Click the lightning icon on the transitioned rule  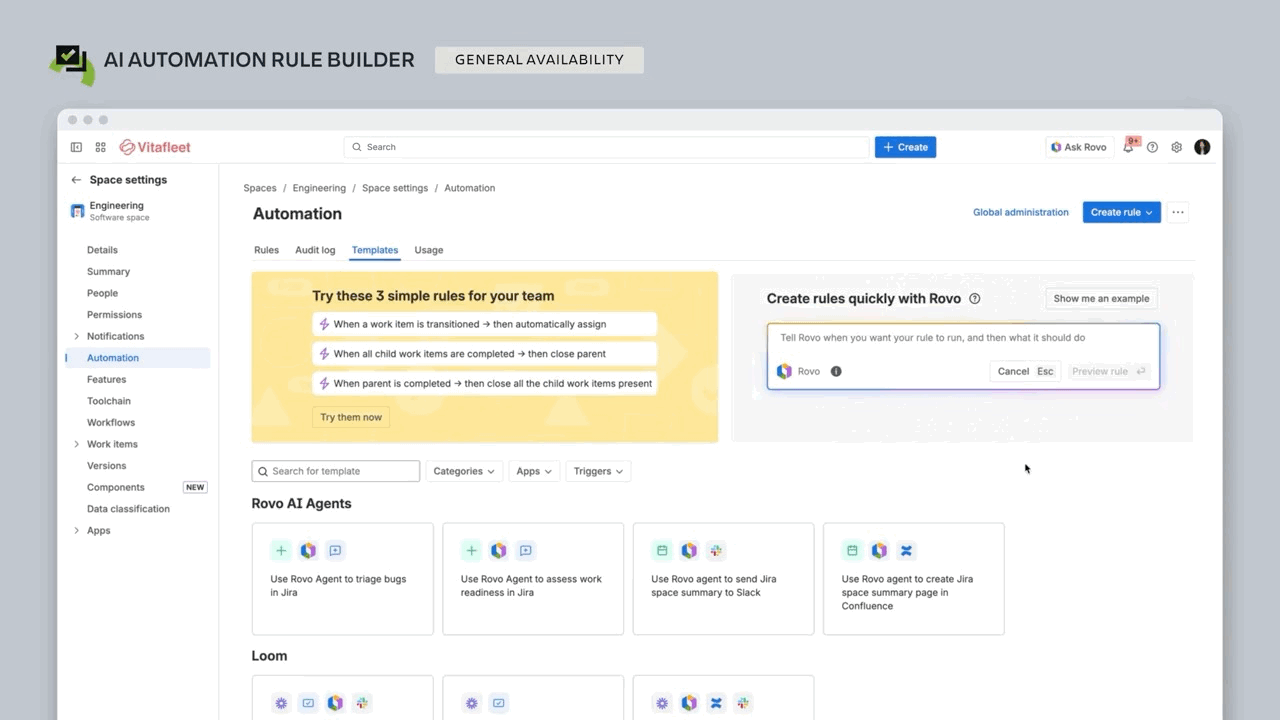click(323, 324)
